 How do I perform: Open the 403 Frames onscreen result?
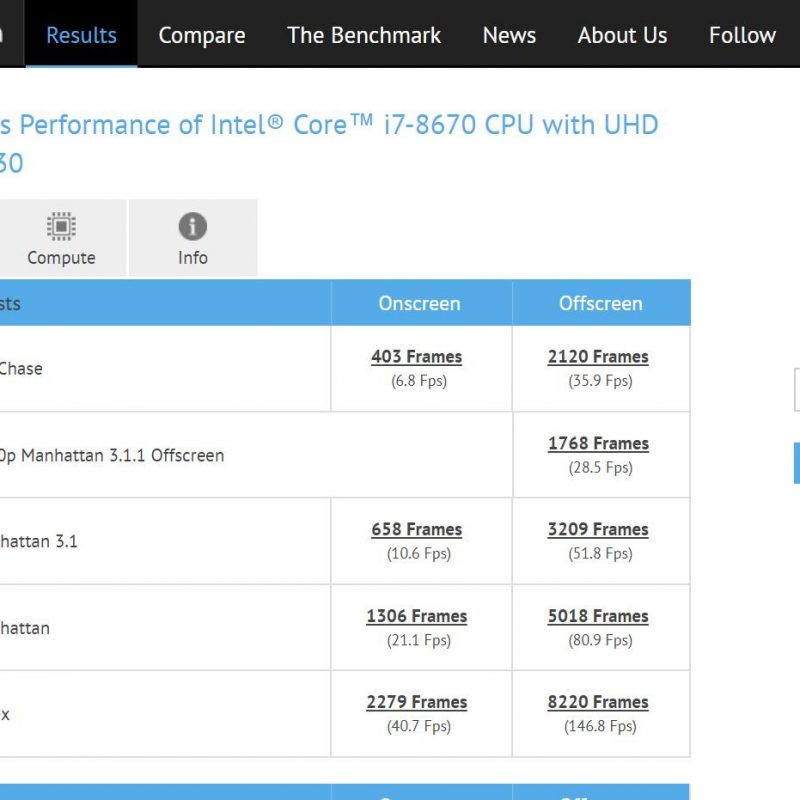pyautogui.click(x=416, y=357)
